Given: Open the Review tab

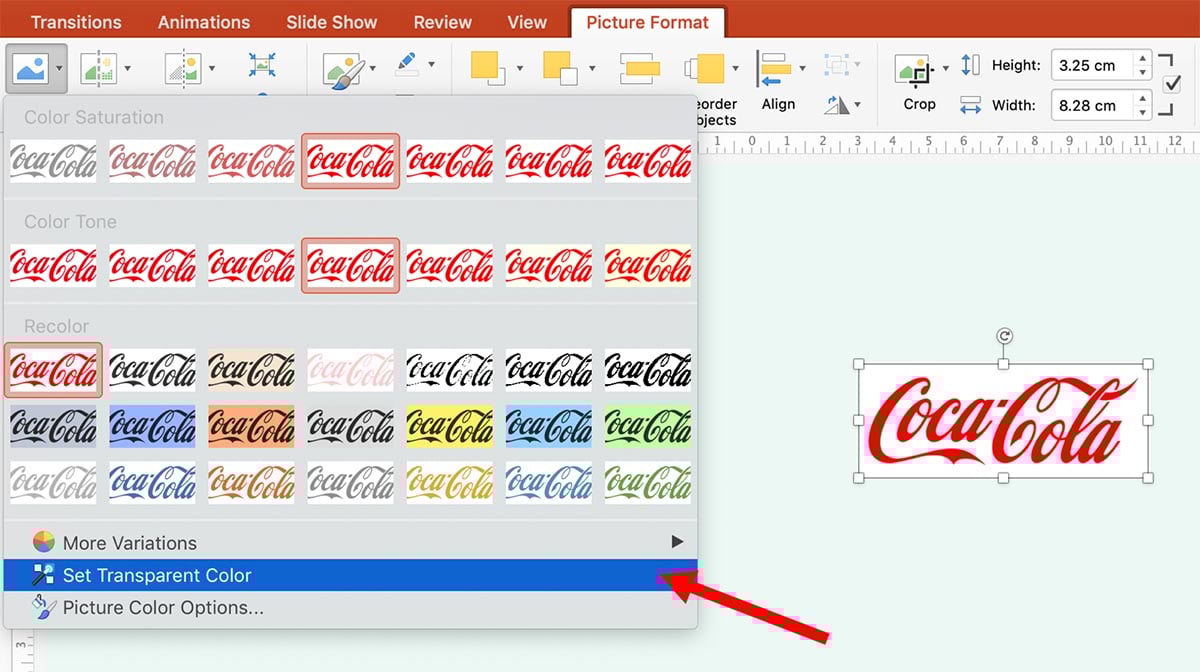Looking at the screenshot, I should (443, 22).
